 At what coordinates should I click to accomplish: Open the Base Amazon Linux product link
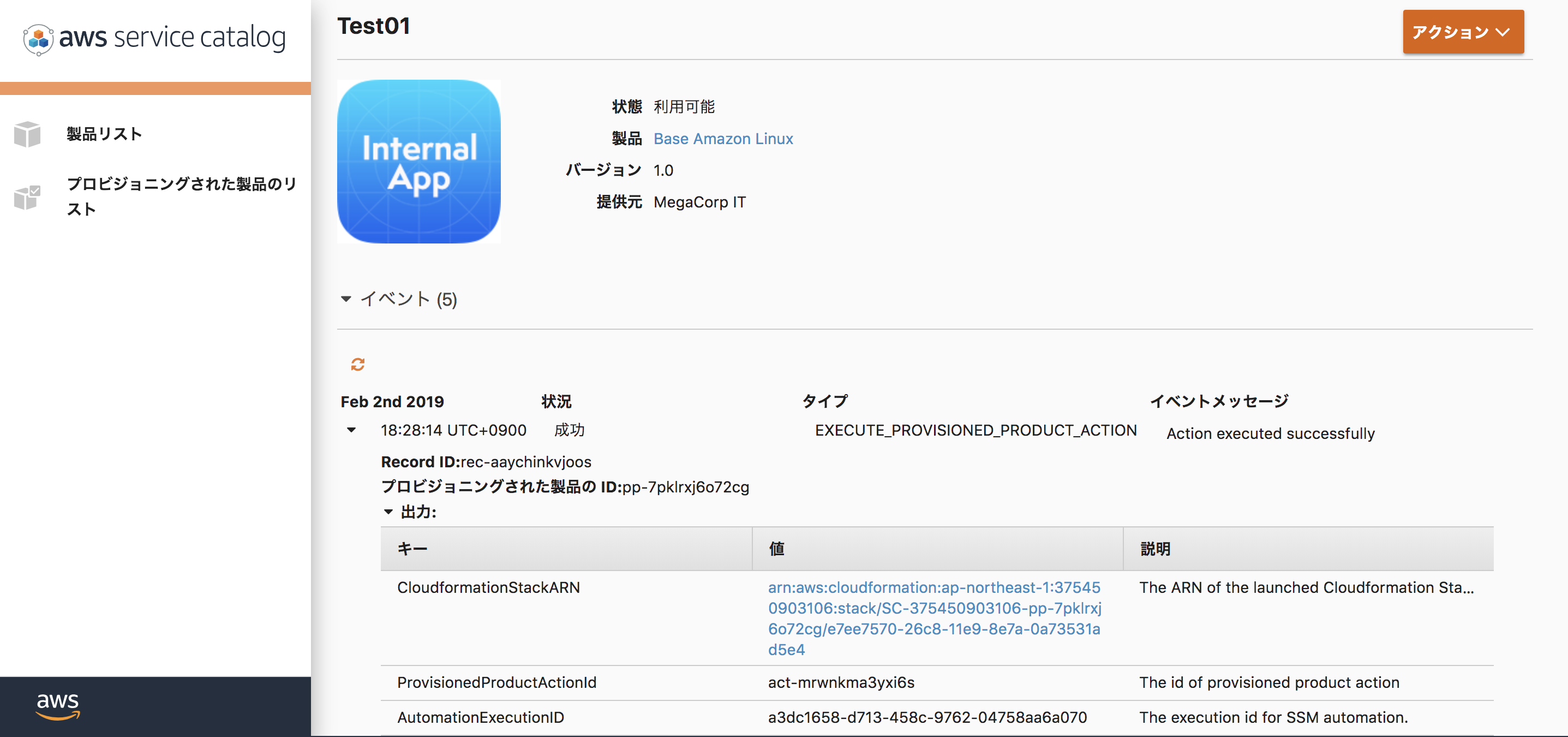[x=723, y=139]
